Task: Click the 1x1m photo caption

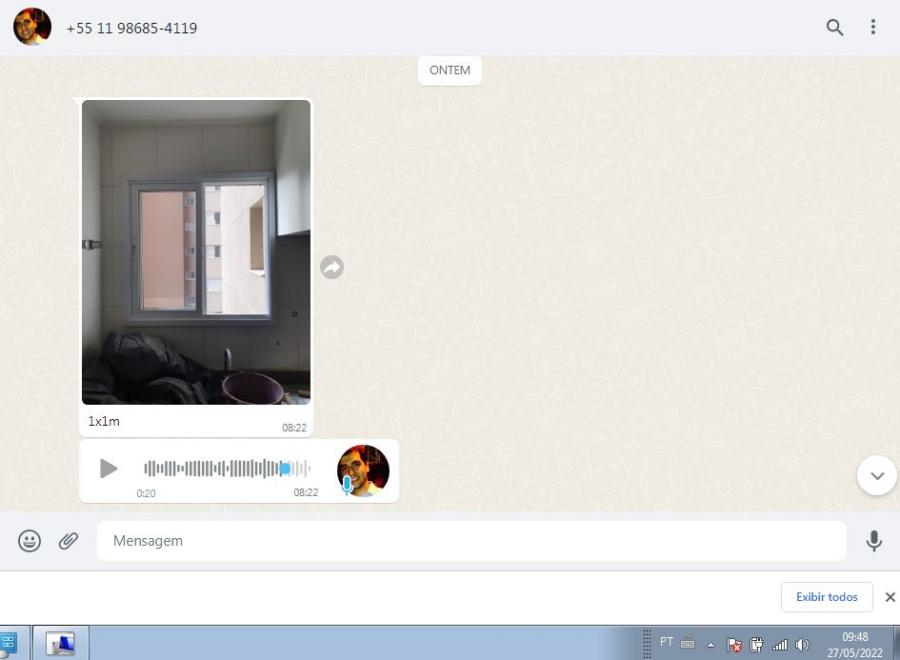Action: pos(104,421)
